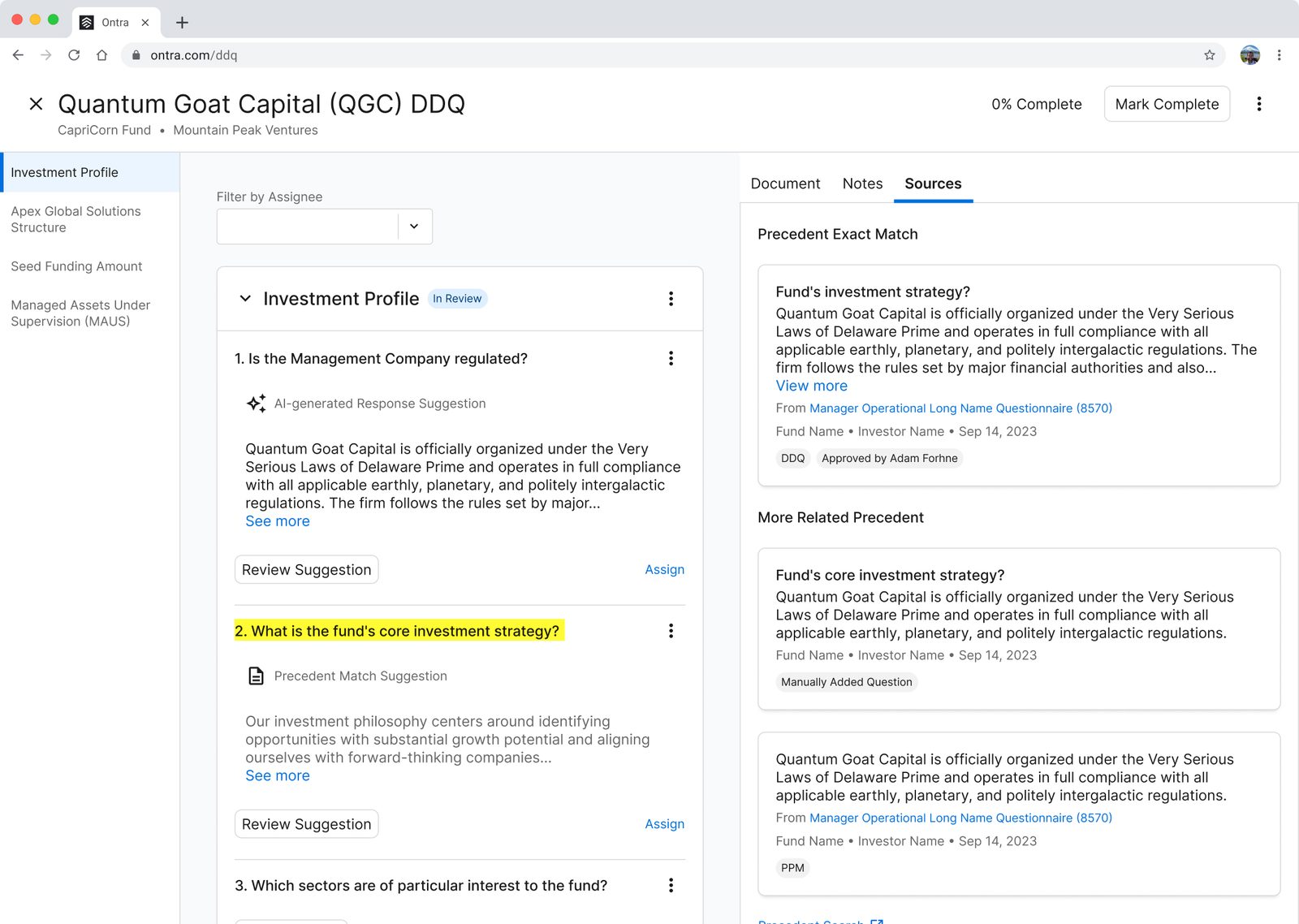
Task: Expand 'See more' under question 1 response
Action: pyautogui.click(x=278, y=521)
